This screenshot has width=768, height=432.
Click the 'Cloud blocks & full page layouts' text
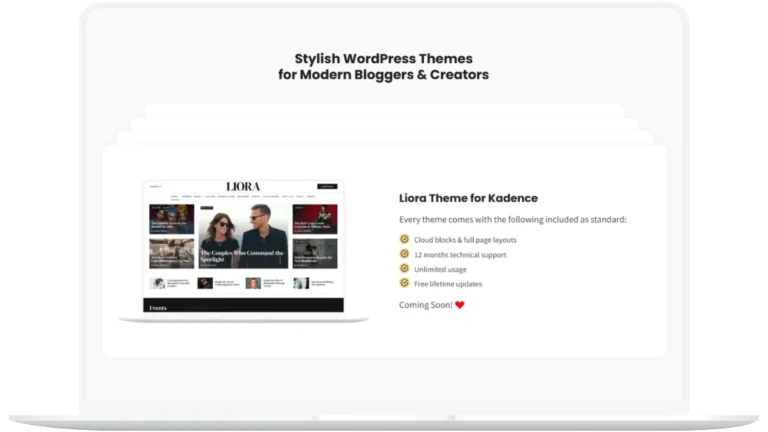pyautogui.click(x=465, y=240)
